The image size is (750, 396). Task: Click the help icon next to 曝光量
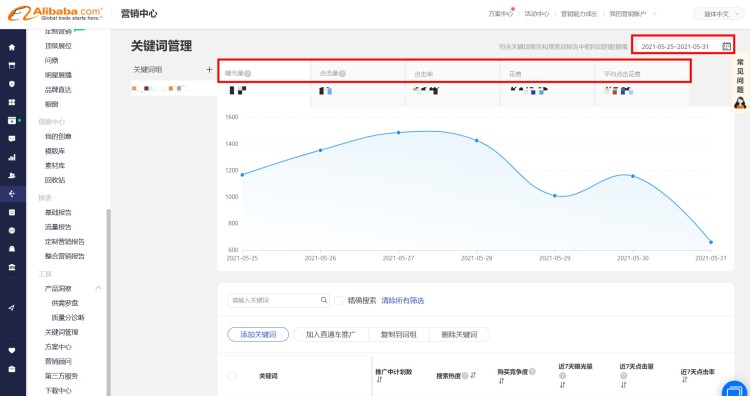248,74
